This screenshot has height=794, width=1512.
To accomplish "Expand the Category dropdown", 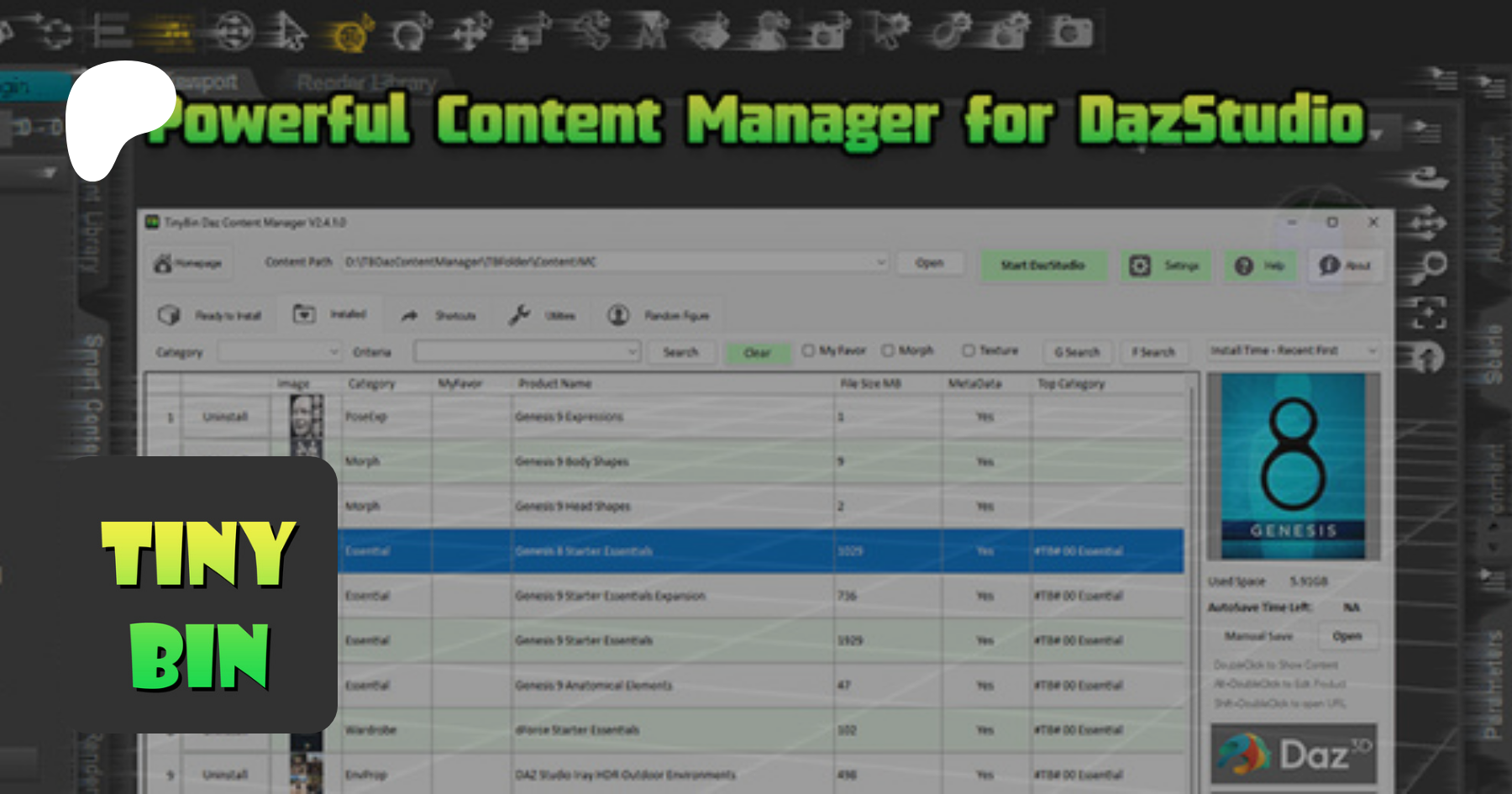I will 280,351.
